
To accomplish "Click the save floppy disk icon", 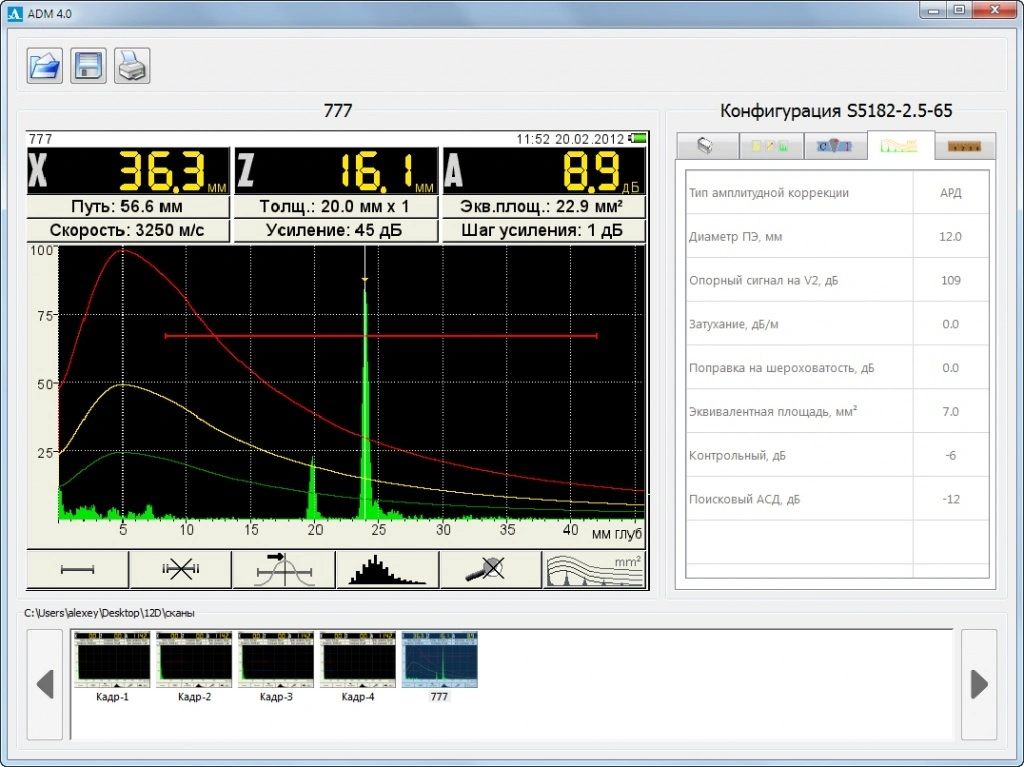I will (88, 66).
